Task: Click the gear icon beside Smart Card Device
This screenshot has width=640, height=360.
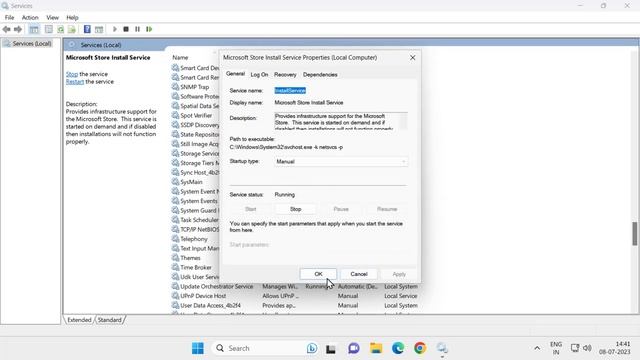Action: click(x=175, y=68)
